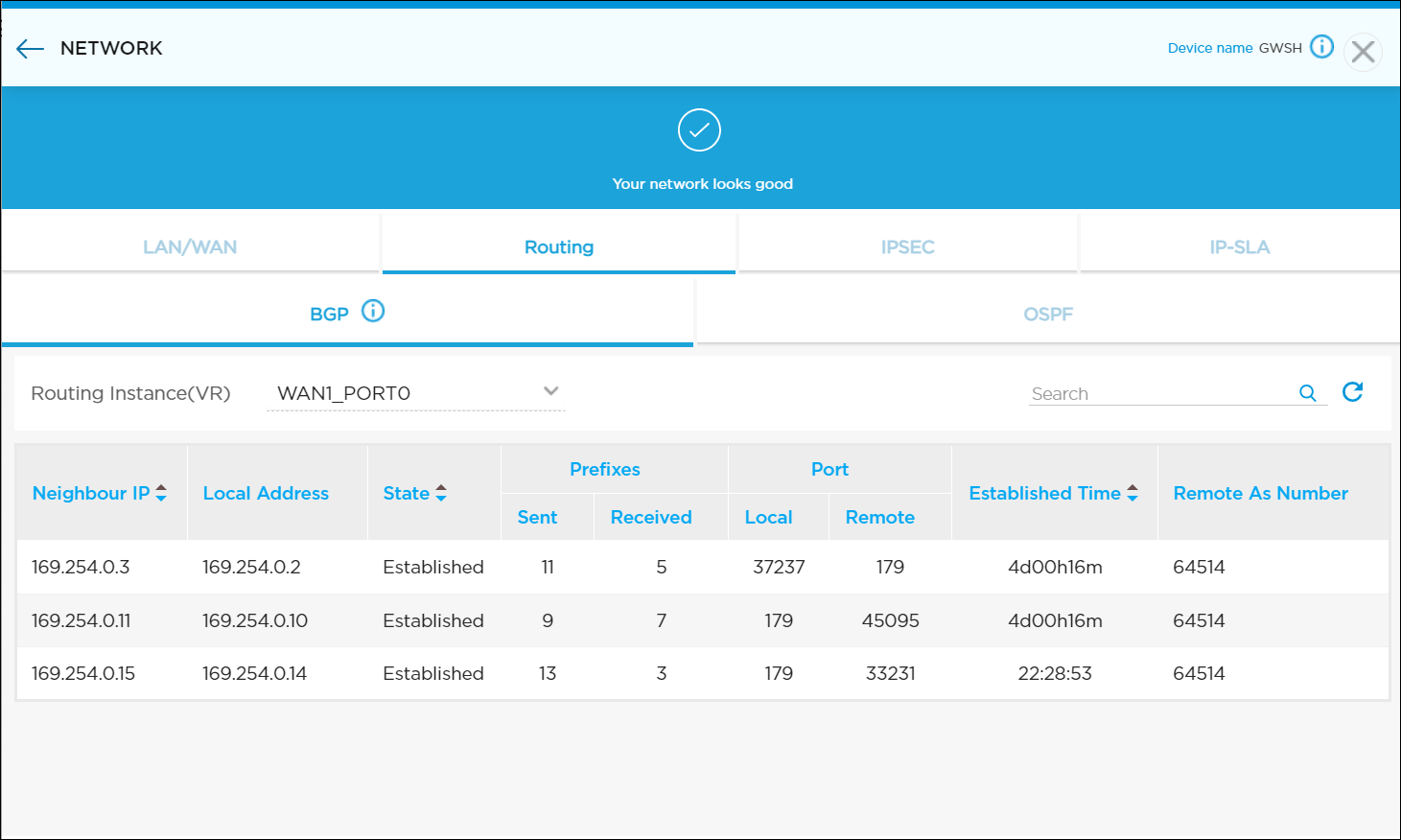This screenshot has height=840, width=1401.
Task: Click the Remote As Number column header
Action: click(x=1260, y=493)
